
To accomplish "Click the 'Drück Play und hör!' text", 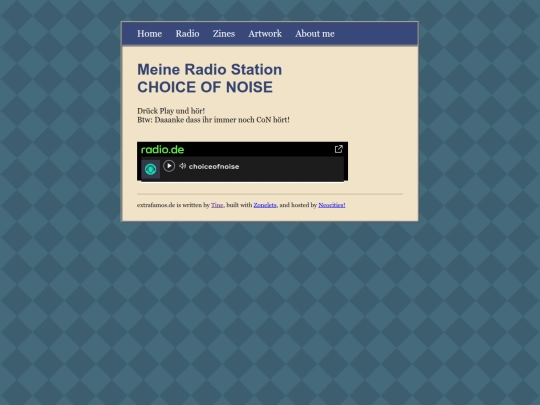I will point(171,111).
